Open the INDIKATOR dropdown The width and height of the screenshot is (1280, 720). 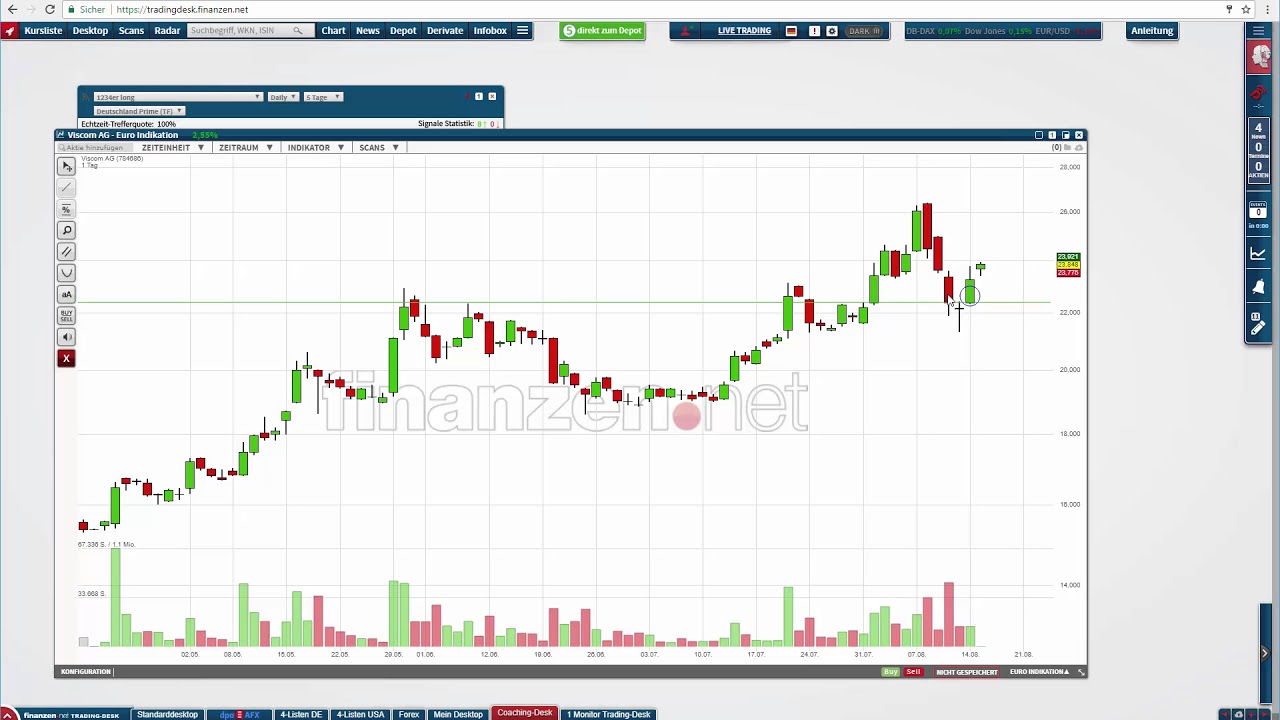316,148
